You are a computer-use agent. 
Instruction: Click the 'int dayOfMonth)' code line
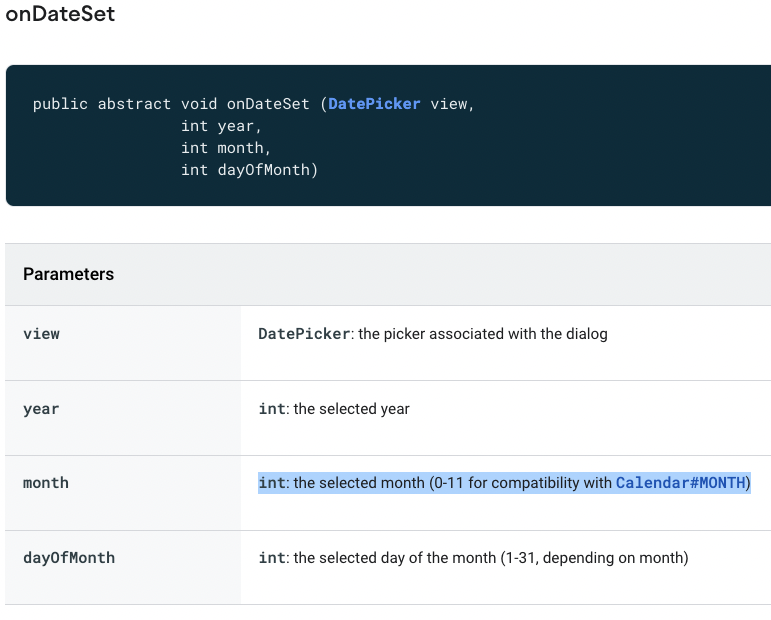click(249, 170)
